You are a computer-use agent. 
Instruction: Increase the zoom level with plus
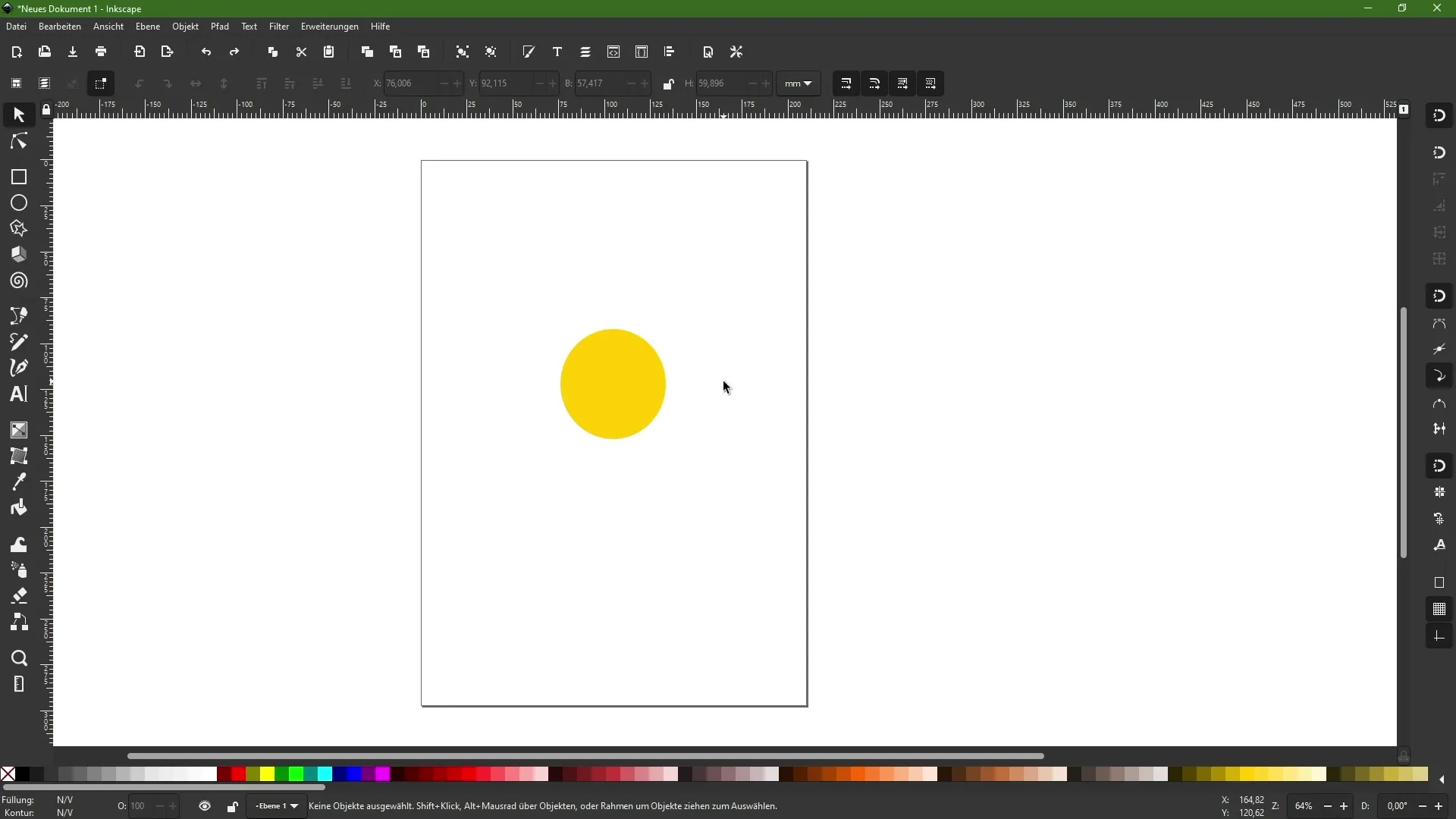coord(1345,806)
